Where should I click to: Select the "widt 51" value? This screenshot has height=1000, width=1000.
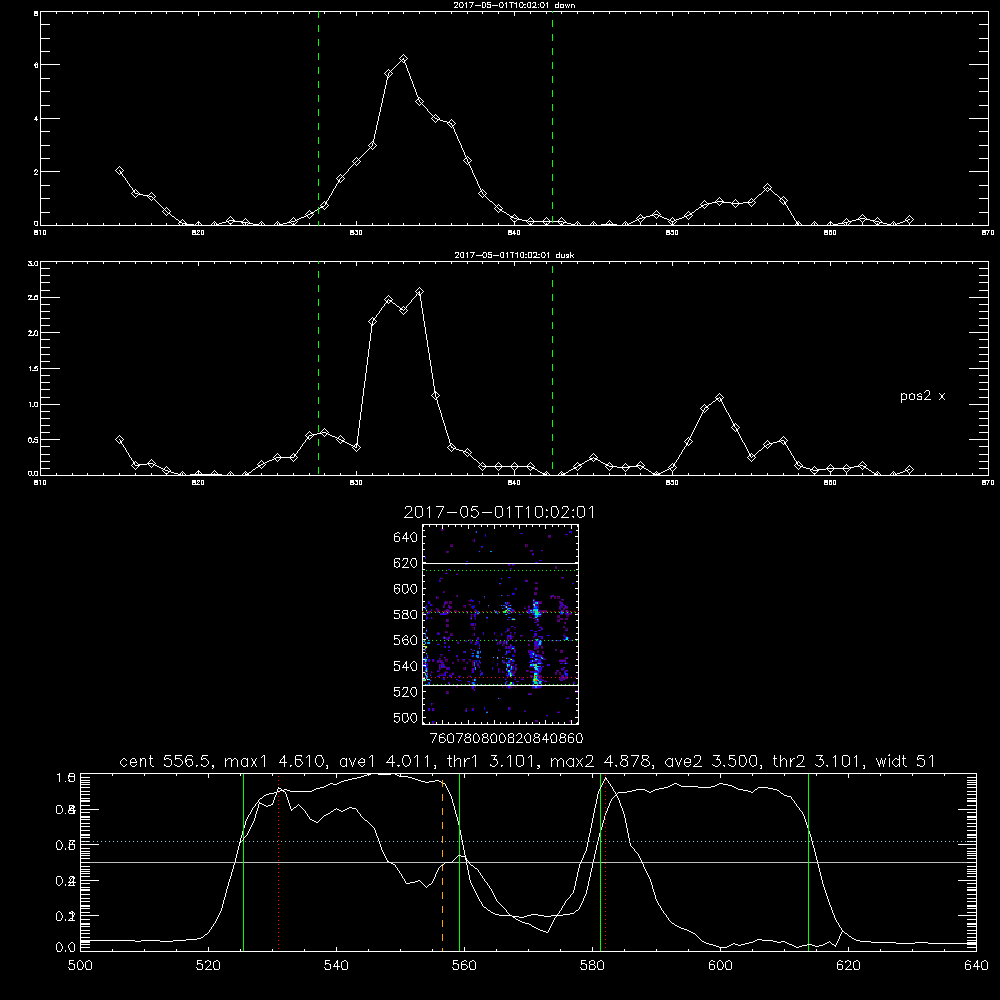(906, 761)
